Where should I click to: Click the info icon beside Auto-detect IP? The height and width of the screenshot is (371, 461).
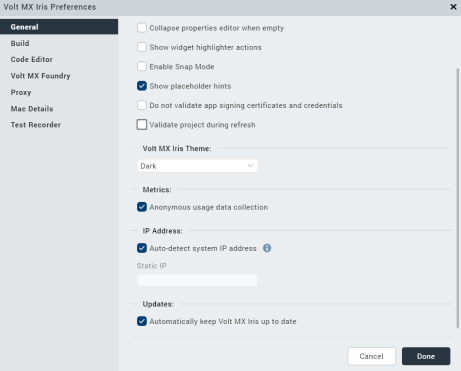(x=267, y=248)
